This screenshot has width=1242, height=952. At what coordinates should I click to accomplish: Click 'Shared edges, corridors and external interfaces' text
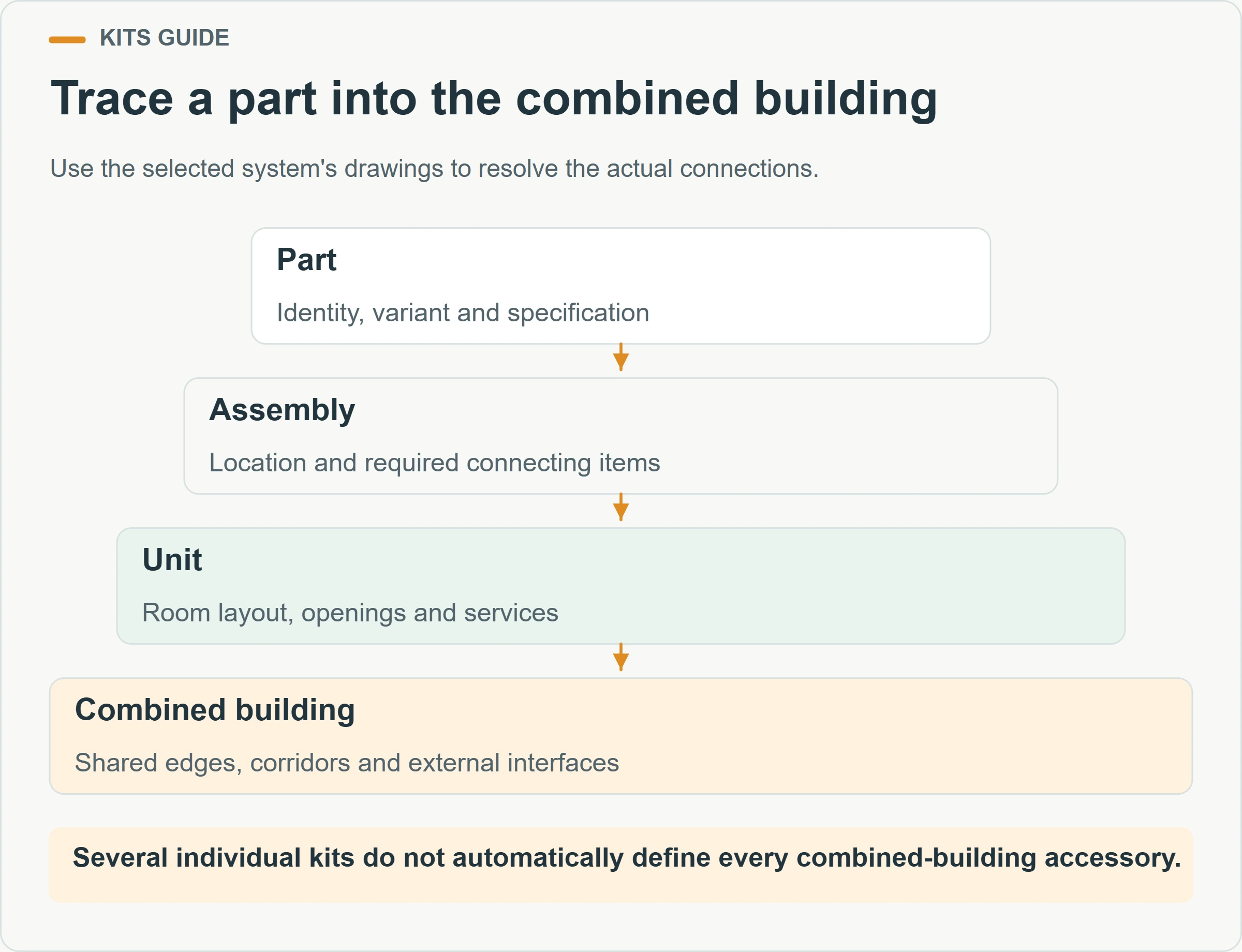point(347,763)
